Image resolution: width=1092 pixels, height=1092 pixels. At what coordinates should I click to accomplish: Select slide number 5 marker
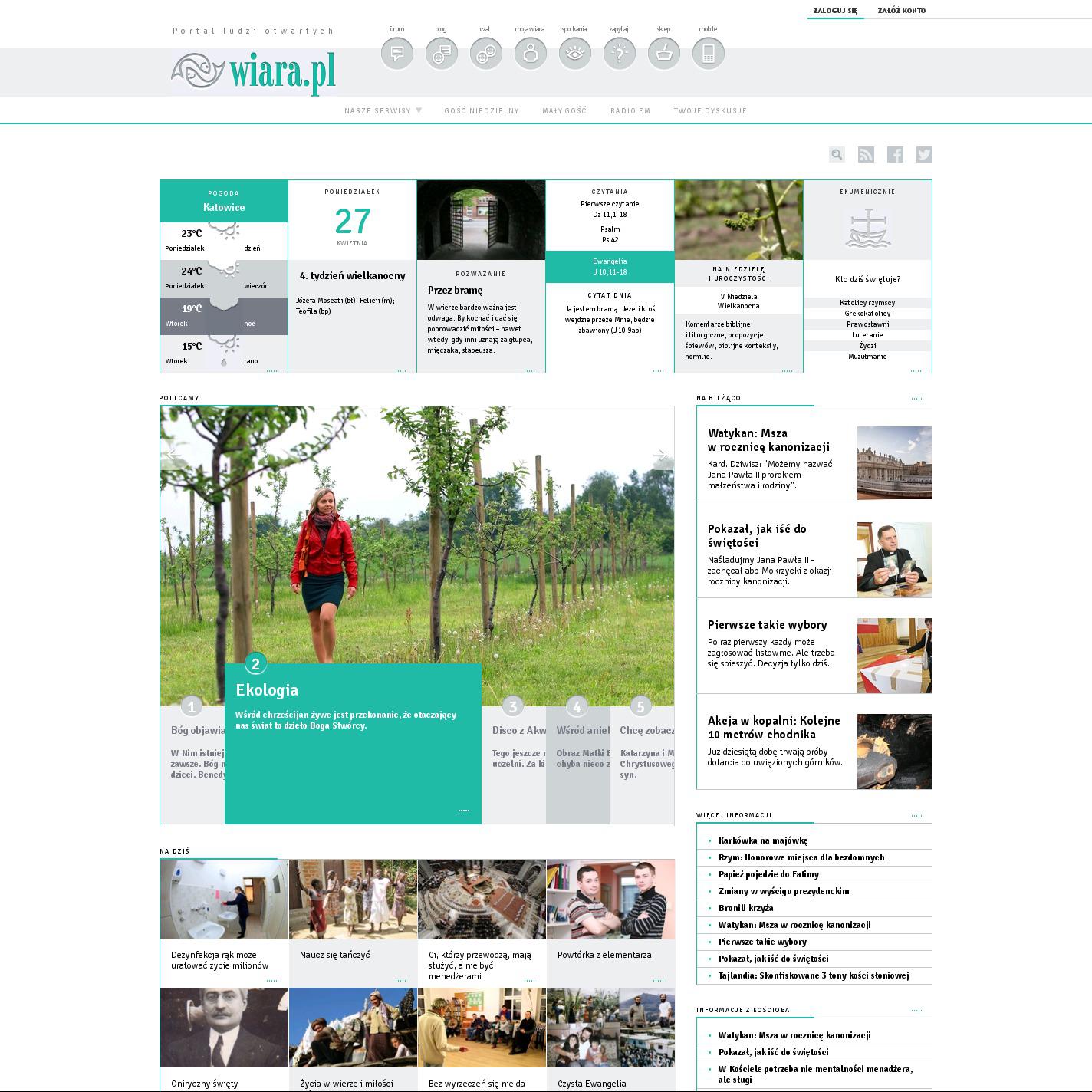click(640, 706)
